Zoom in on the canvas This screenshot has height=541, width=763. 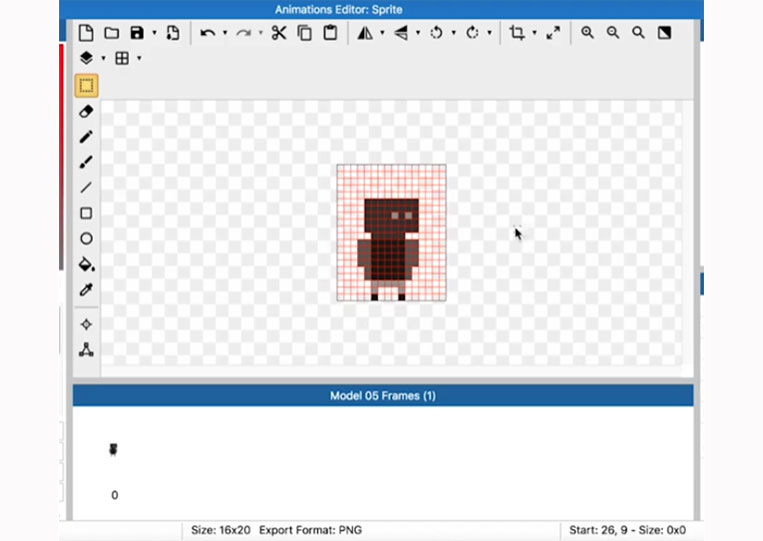click(x=587, y=33)
